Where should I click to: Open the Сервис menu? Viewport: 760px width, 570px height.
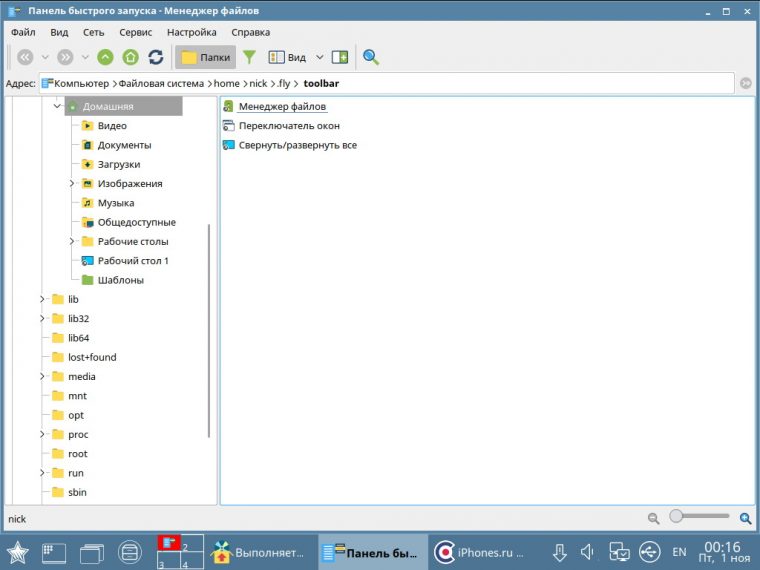[135, 32]
